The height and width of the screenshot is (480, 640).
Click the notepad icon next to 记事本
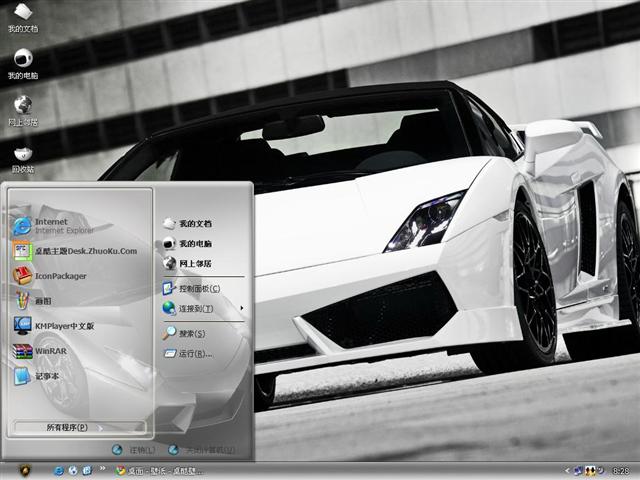point(22,376)
